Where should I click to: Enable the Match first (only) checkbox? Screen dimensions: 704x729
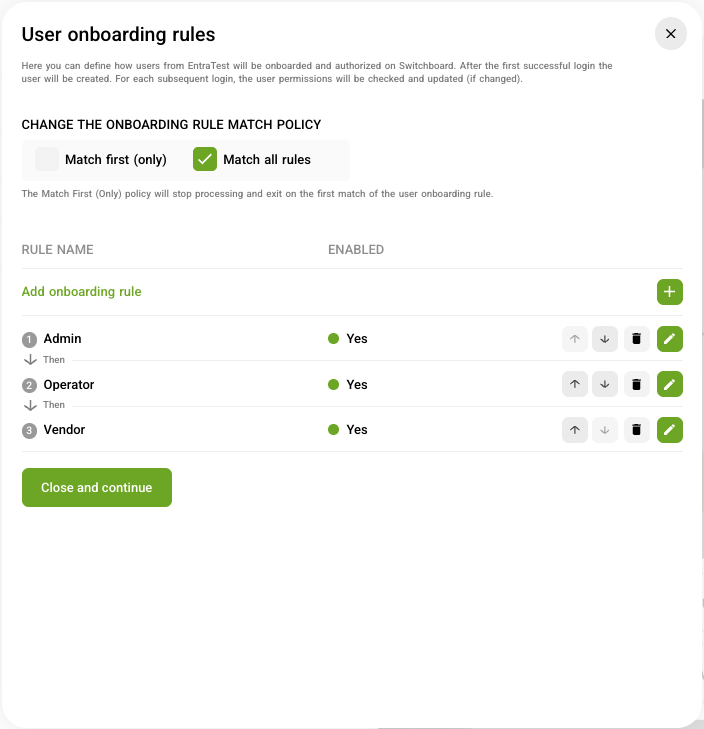point(47,160)
